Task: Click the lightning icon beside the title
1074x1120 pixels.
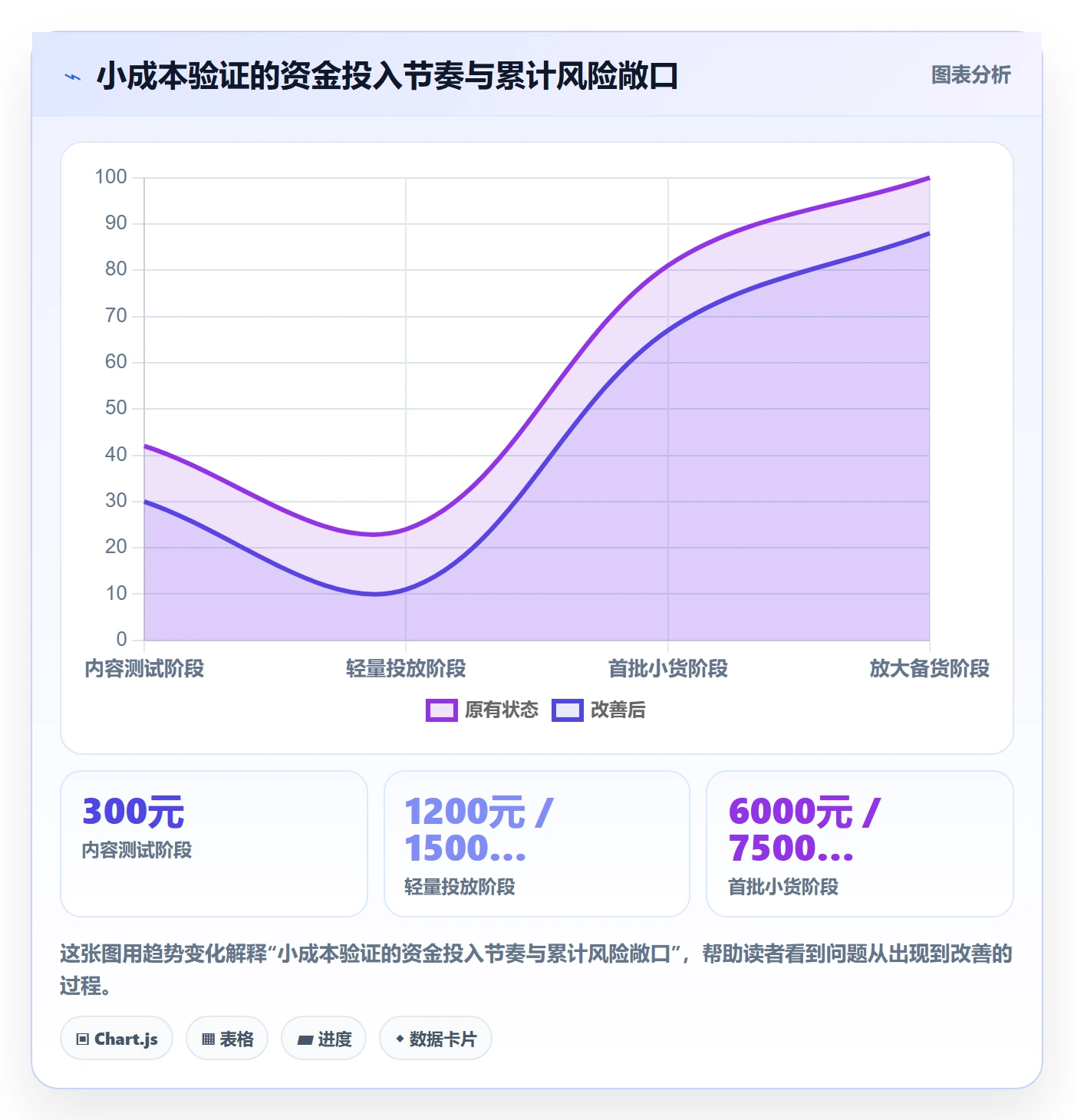Action: tap(73, 77)
